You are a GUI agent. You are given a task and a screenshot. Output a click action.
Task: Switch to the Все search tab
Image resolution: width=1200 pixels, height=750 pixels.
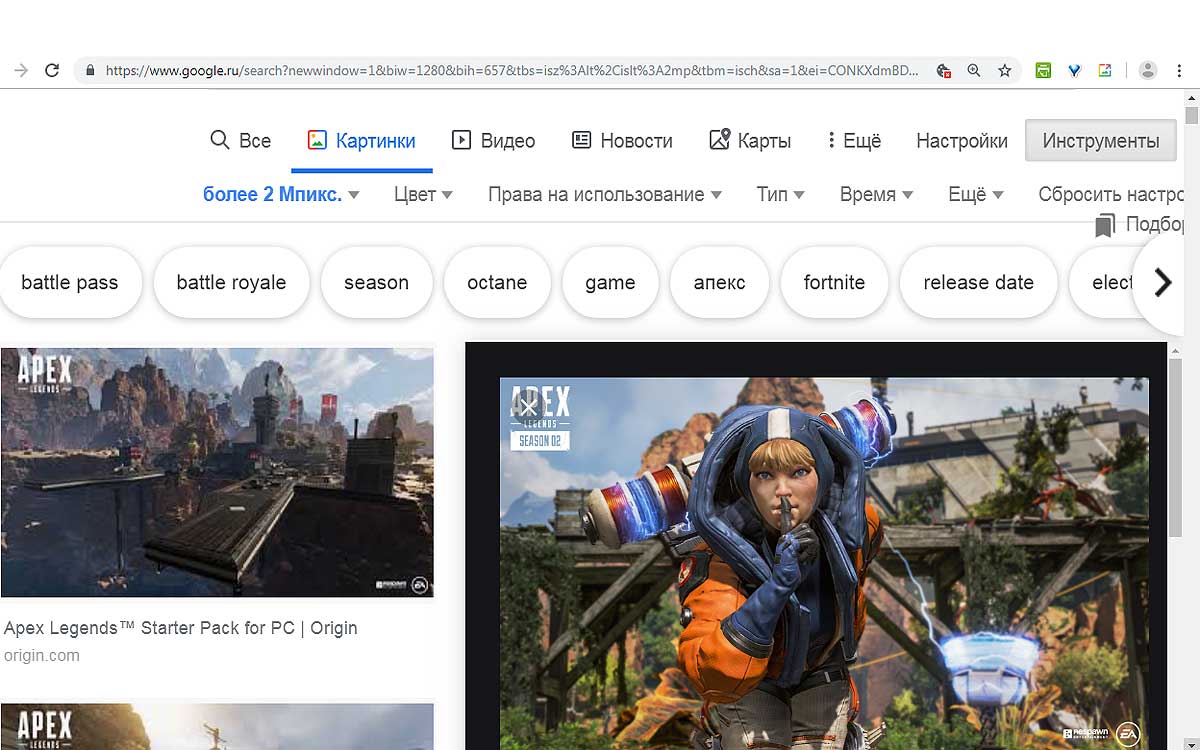click(240, 141)
